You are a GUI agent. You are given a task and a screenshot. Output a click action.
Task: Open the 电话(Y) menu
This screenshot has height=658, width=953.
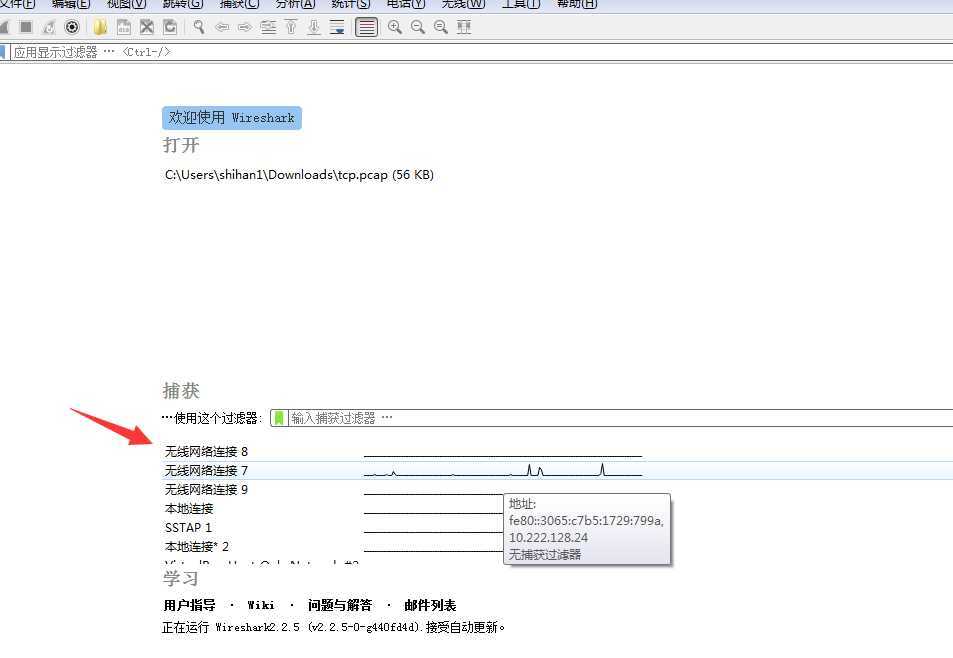coord(406,4)
